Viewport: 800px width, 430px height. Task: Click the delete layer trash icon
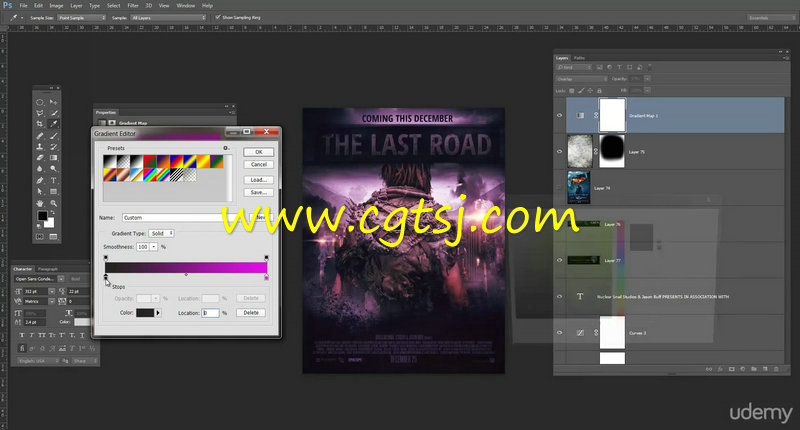[x=777, y=369]
